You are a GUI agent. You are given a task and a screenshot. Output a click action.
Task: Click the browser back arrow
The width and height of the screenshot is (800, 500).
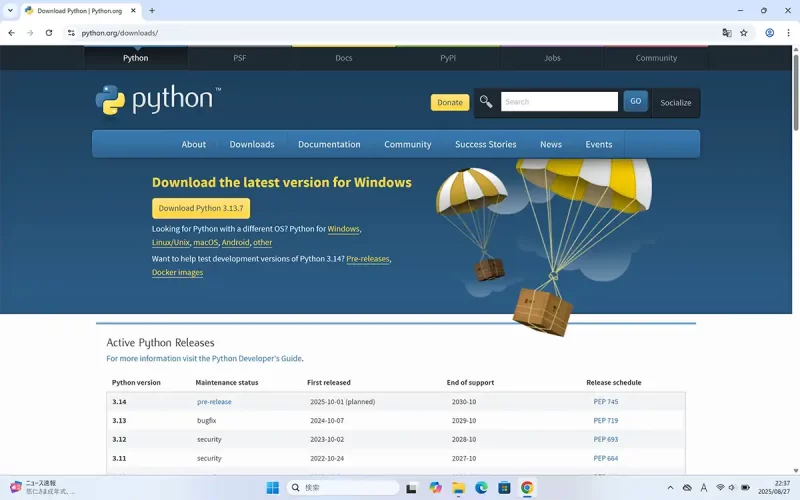pyautogui.click(x=11, y=33)
